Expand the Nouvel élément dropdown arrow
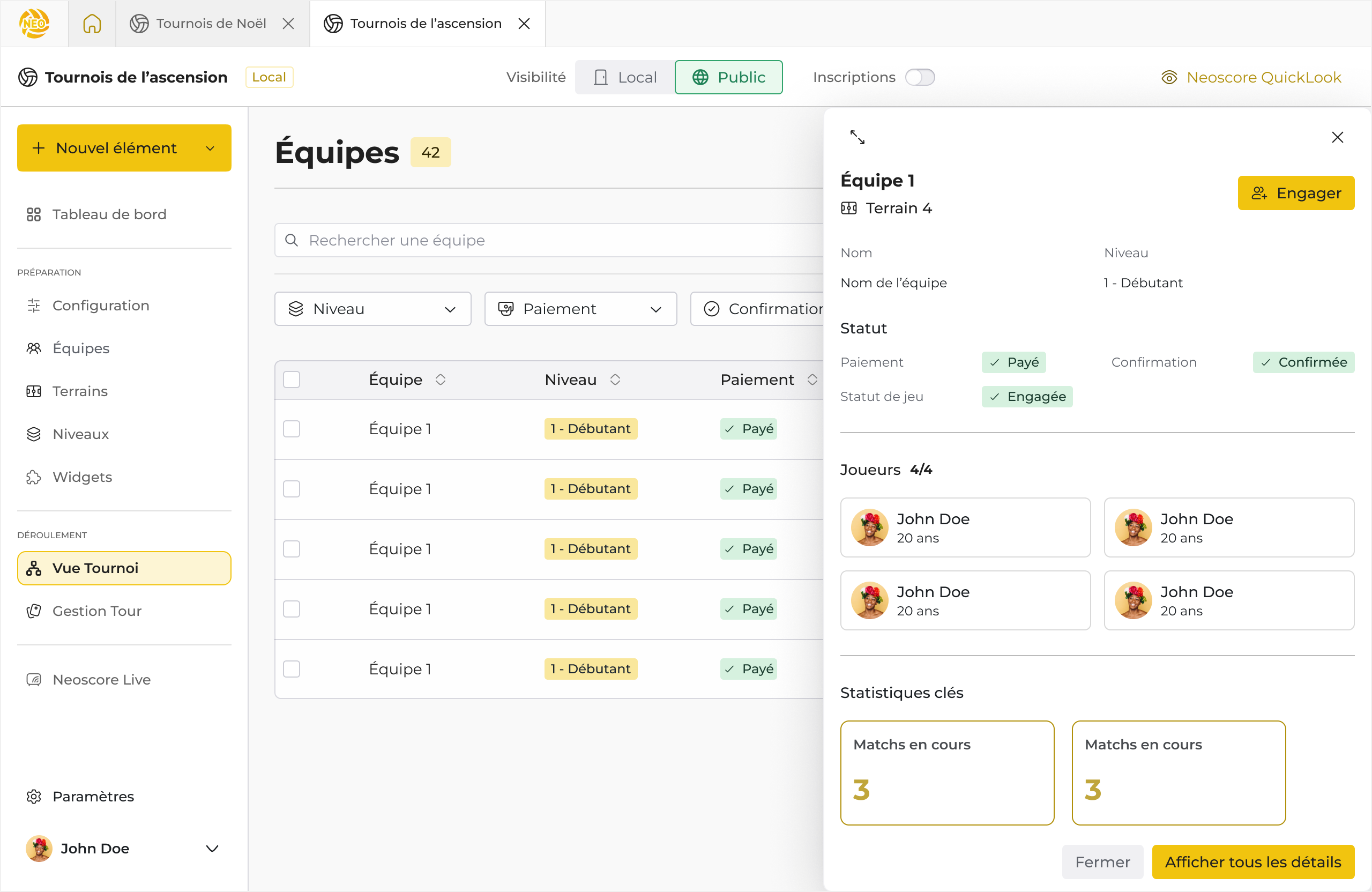Viewport: 1372px width, 892px height. (211, 148)
